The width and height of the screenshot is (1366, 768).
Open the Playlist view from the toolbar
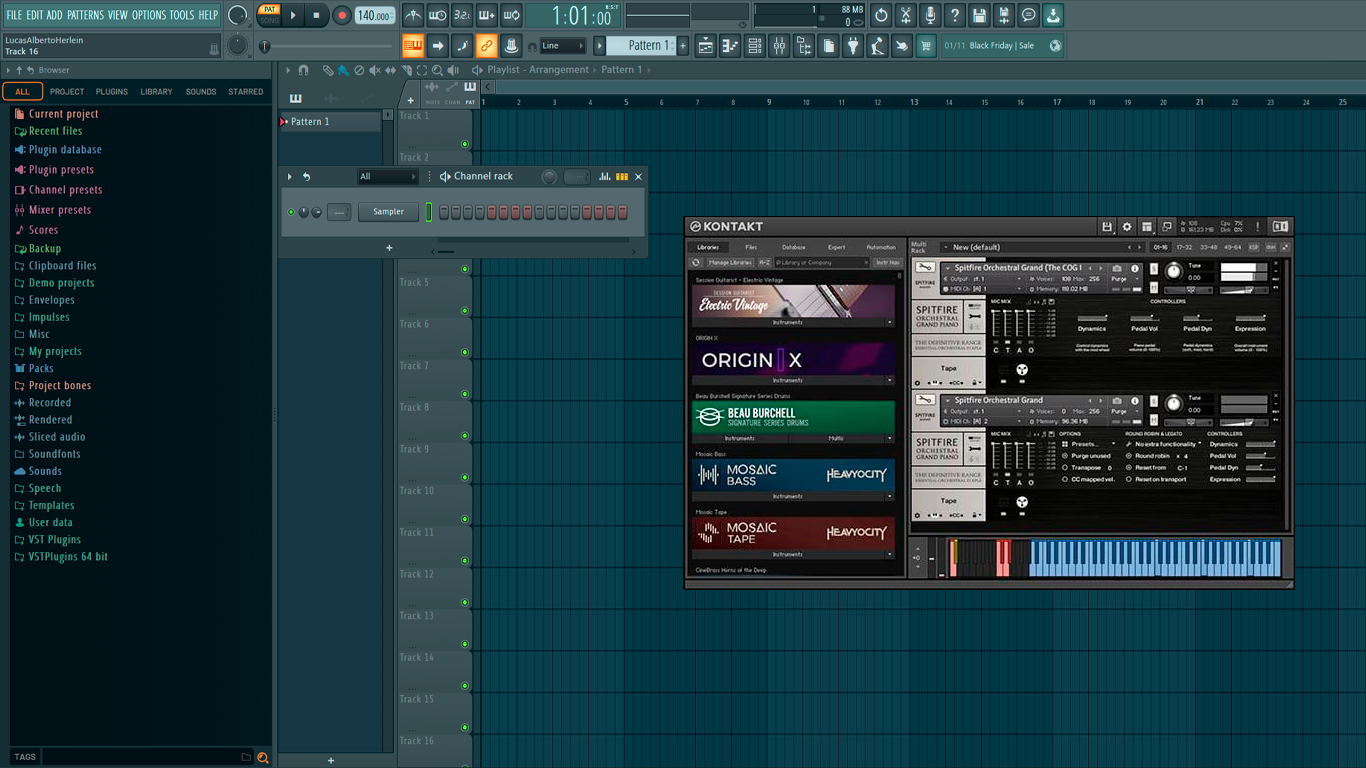(x=706, y=46)
